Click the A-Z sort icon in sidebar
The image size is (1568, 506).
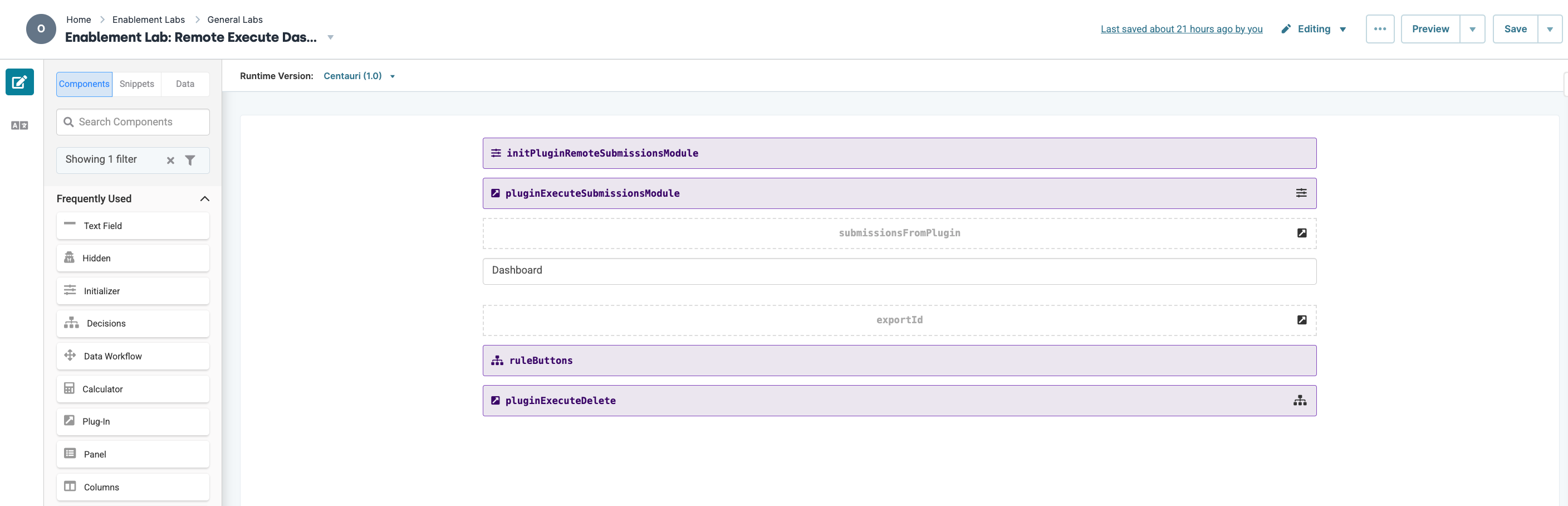pyautogui.click(x=20, y=125)
